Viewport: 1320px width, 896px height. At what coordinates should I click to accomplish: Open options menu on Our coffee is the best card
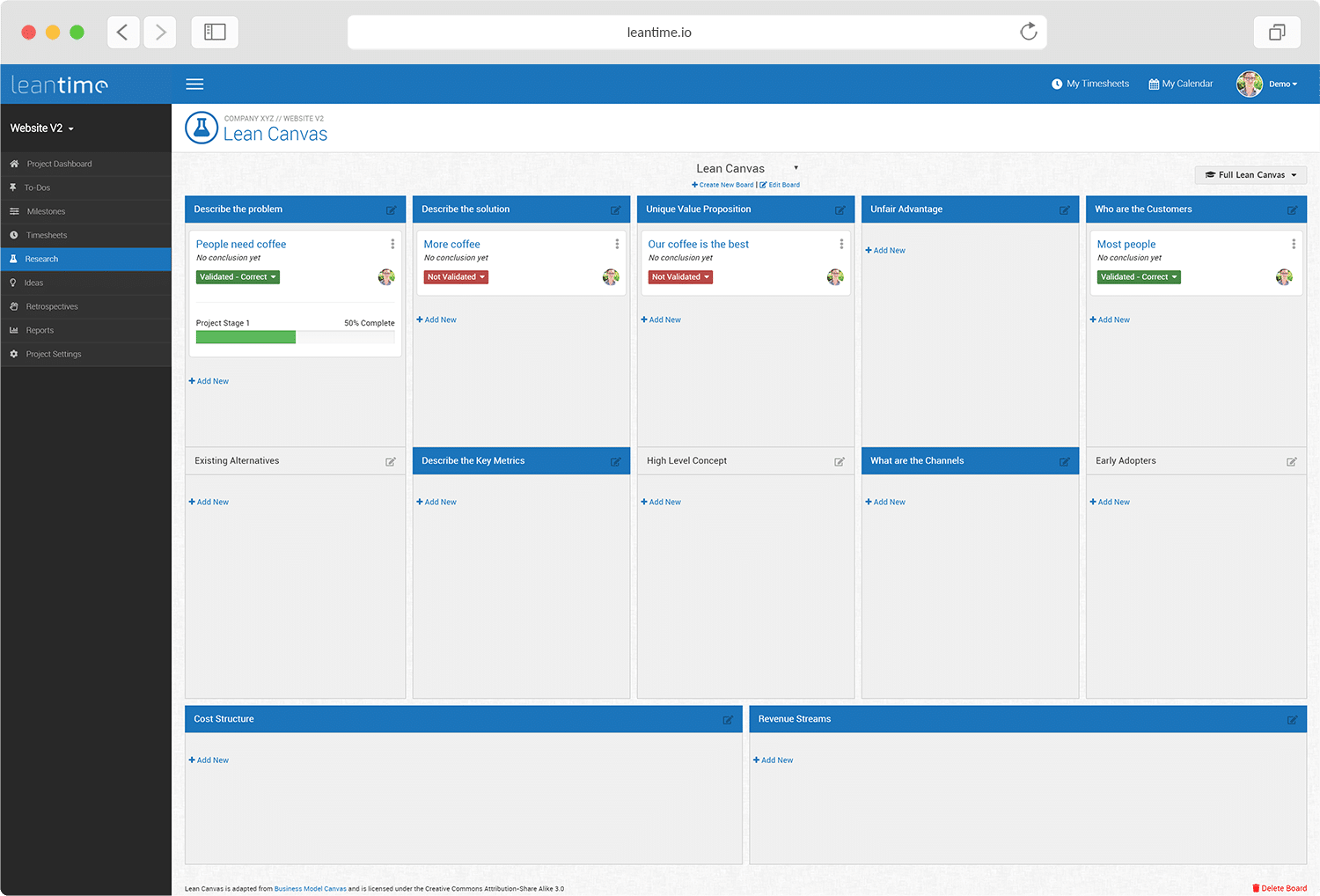pos(841,244)
